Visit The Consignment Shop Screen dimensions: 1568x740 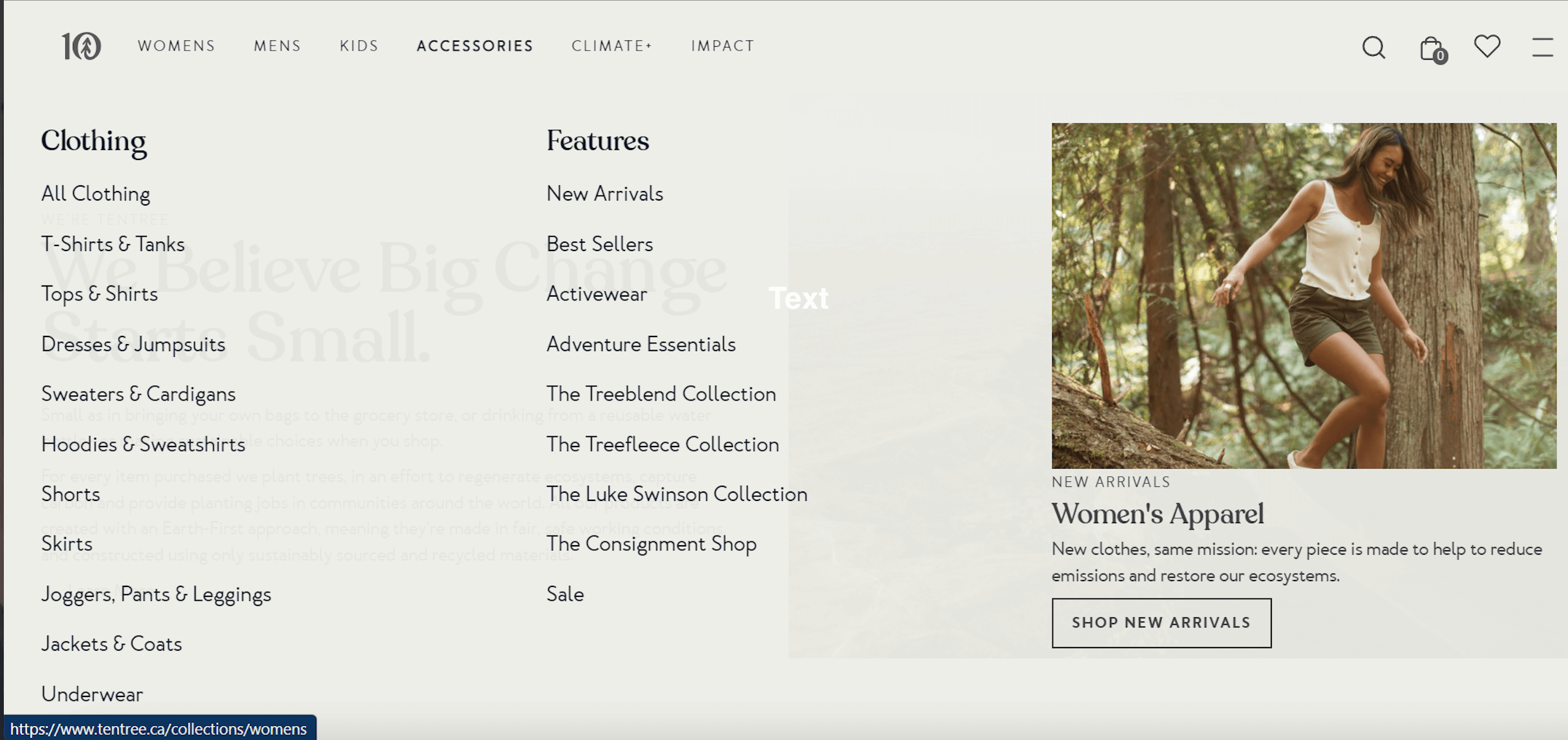[651, 545]
